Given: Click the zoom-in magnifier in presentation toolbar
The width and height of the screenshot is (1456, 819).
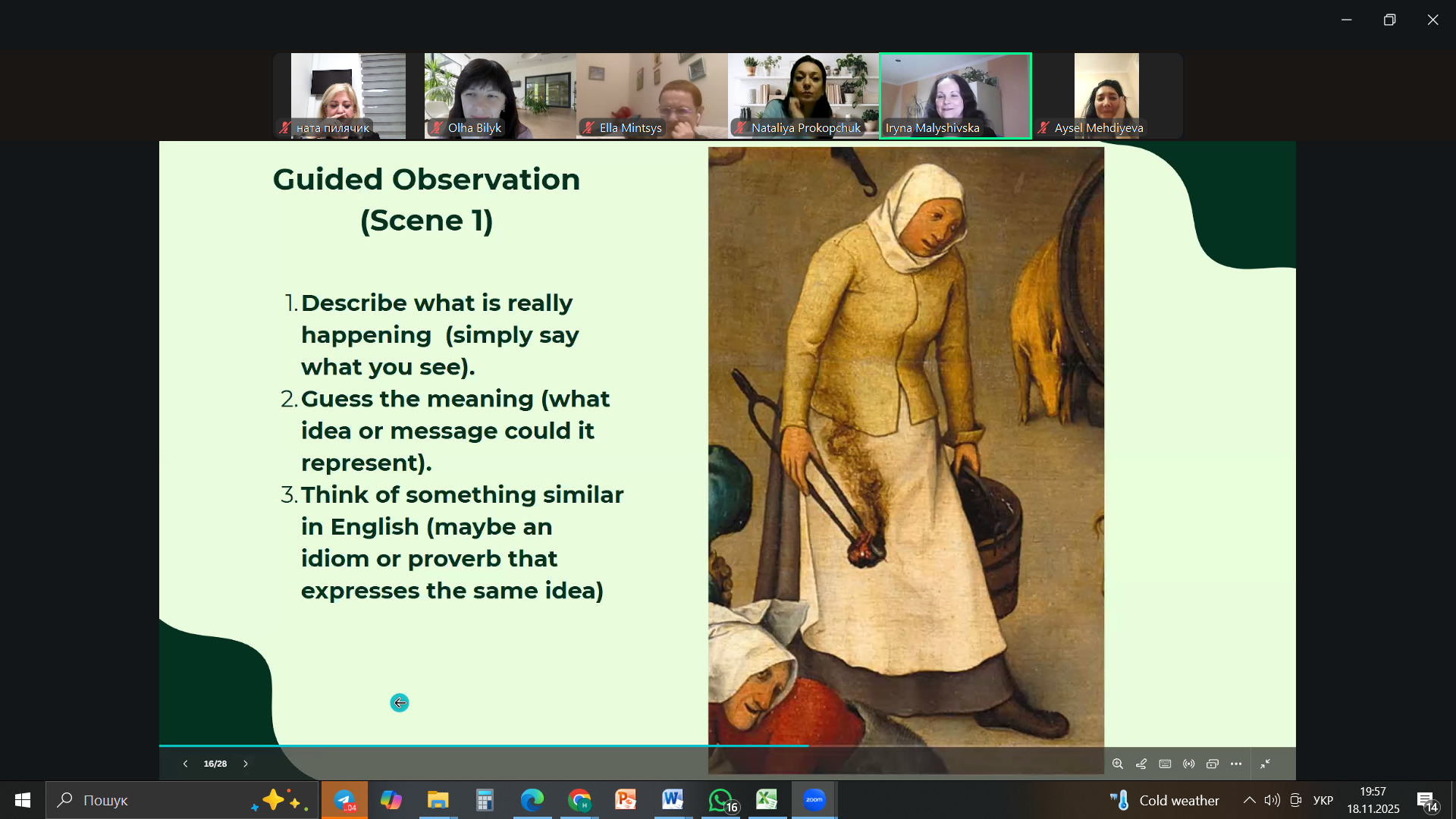Looking at the screenshot, I should [x=1118, y=764].
